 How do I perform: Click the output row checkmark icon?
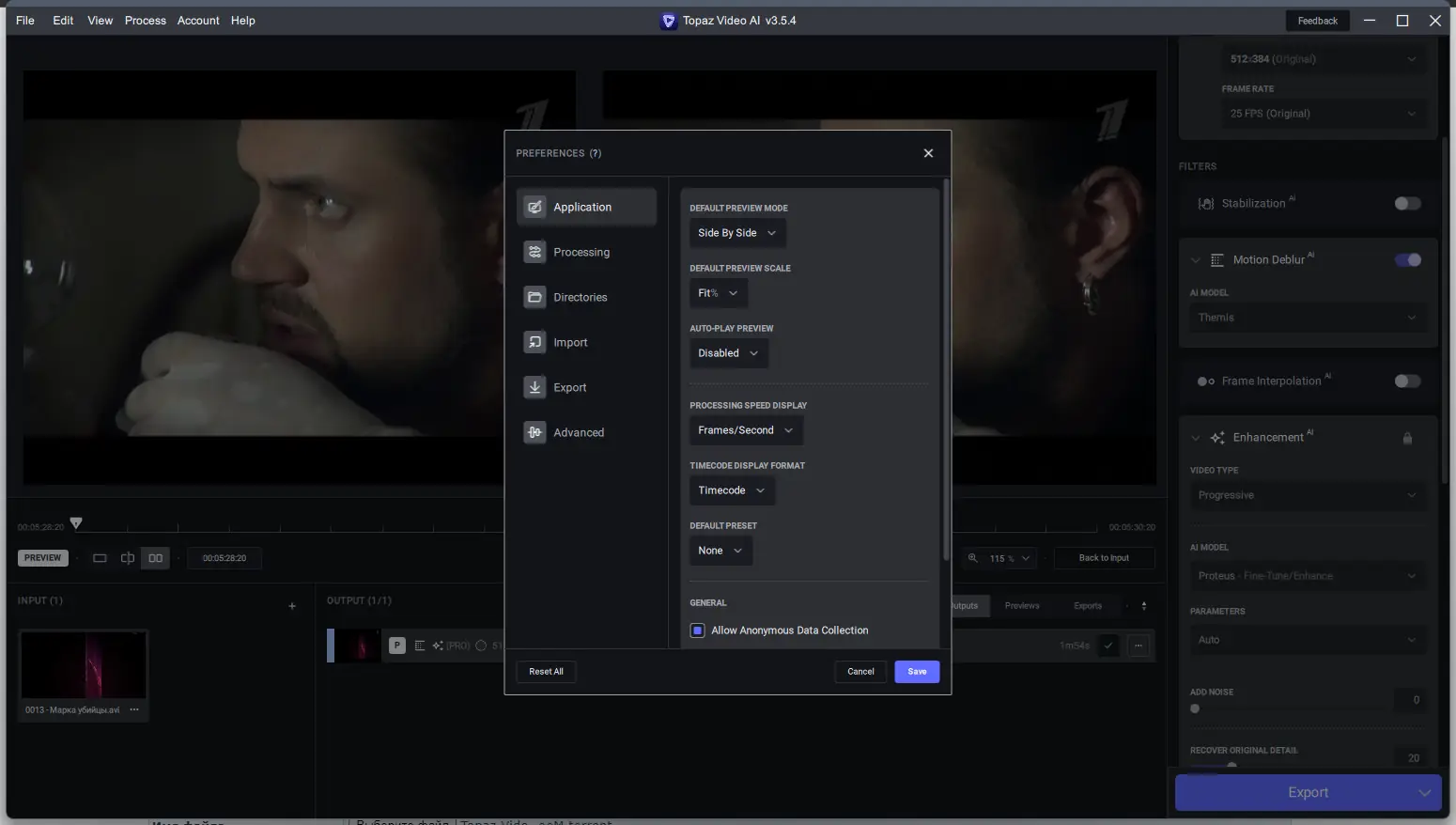(1108, 646)
